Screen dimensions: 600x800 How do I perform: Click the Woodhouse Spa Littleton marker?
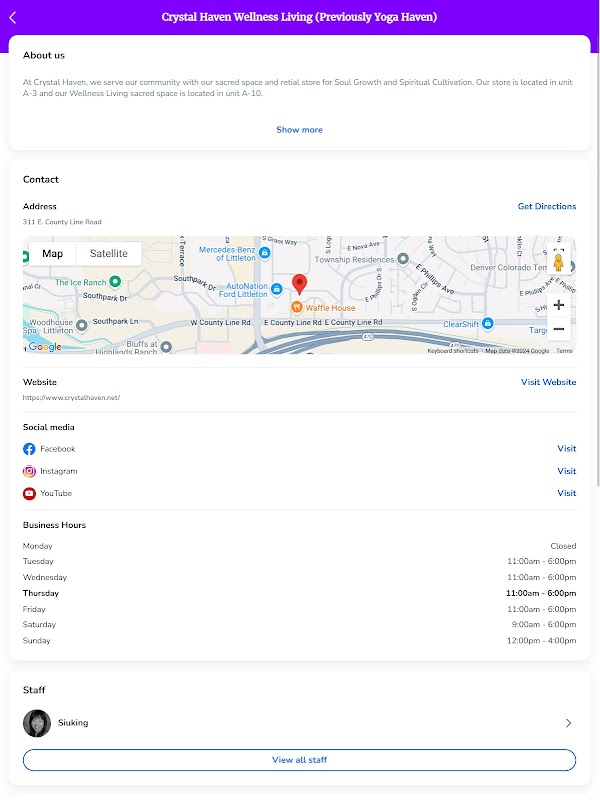82,325
